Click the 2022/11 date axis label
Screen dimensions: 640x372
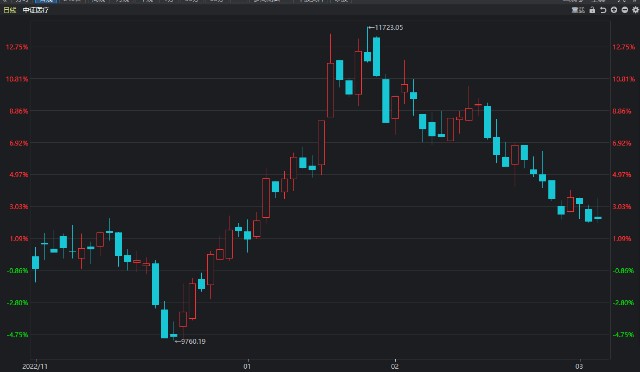pos(35,366)
